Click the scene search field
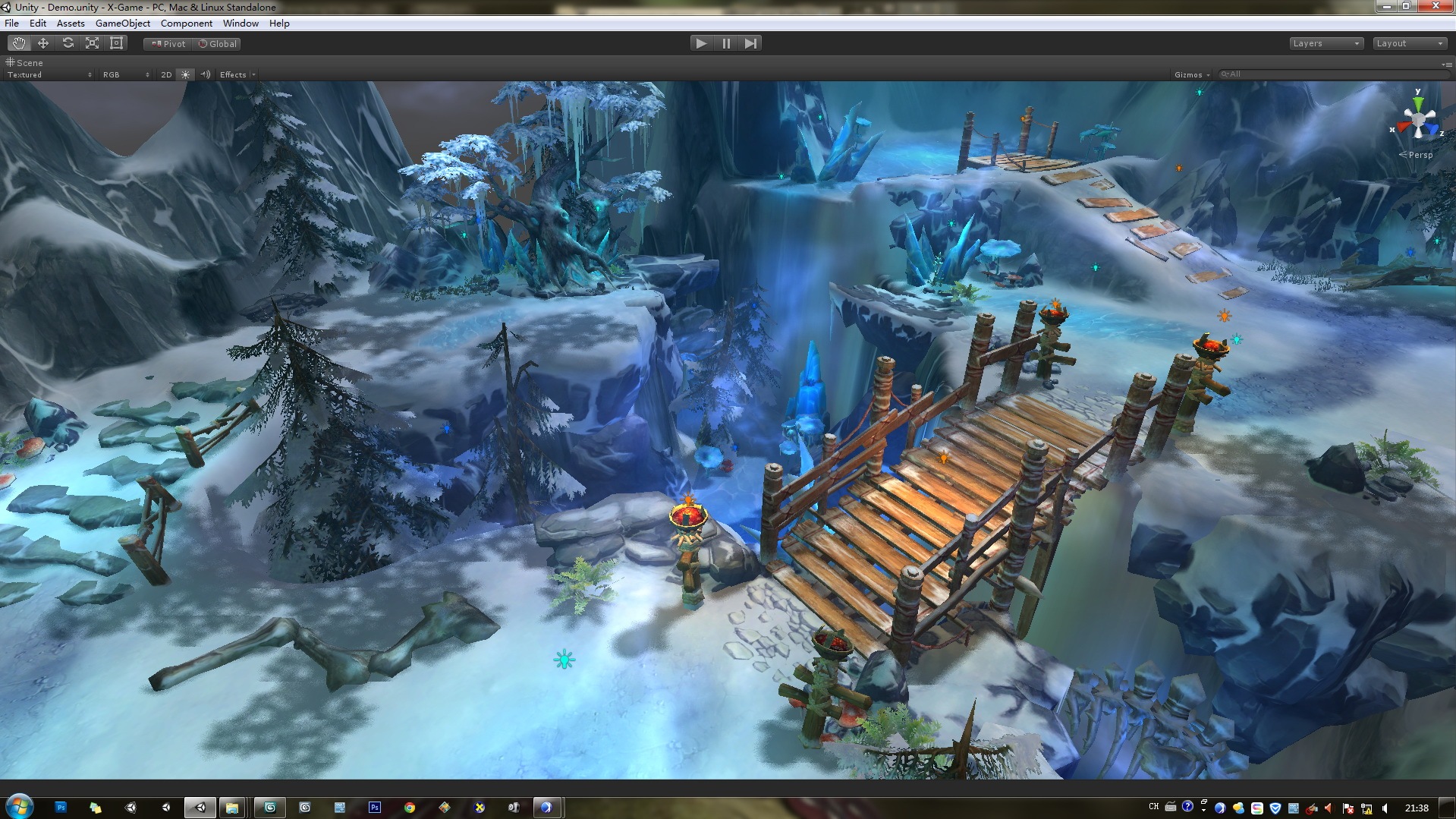 [1331, 74]
